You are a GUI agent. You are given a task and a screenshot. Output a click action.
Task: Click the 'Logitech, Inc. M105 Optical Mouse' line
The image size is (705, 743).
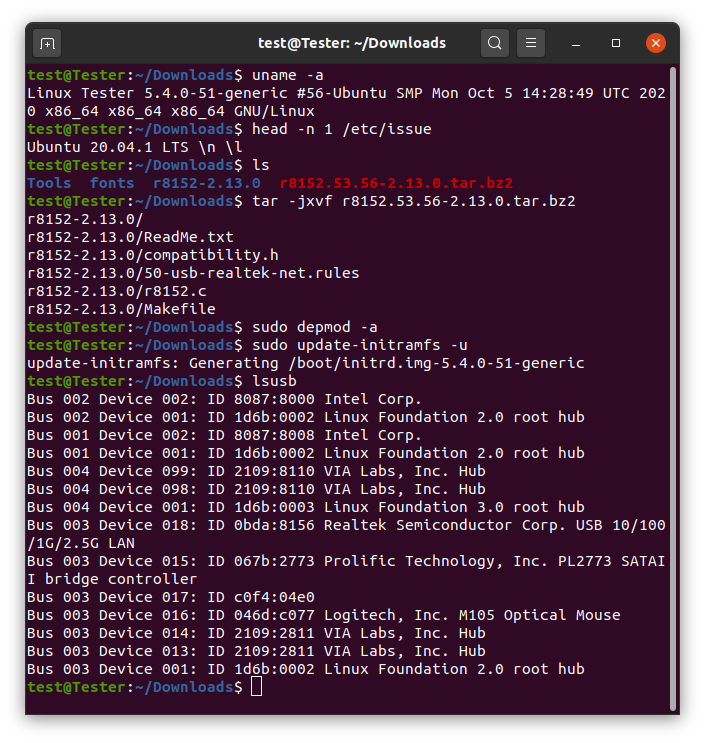(324, 615)
